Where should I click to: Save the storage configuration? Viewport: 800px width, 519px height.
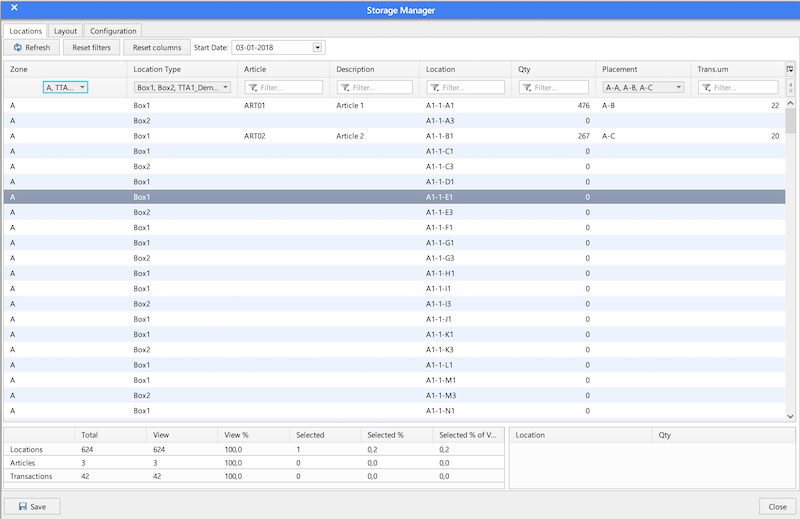click(32, 506)
